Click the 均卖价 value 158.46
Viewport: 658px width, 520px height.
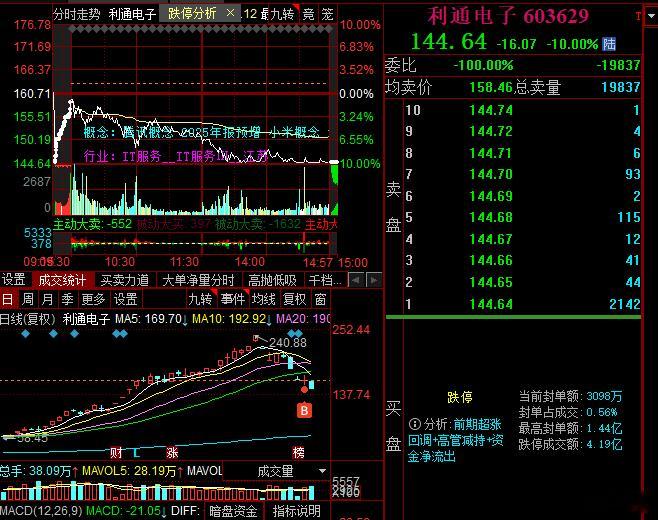(491, 87)
